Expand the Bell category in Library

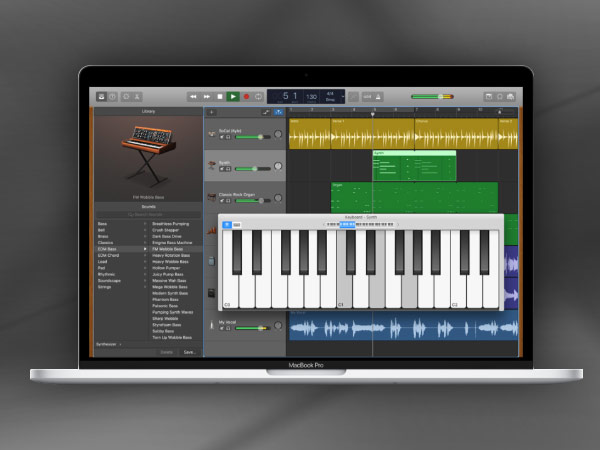[145, 230]
